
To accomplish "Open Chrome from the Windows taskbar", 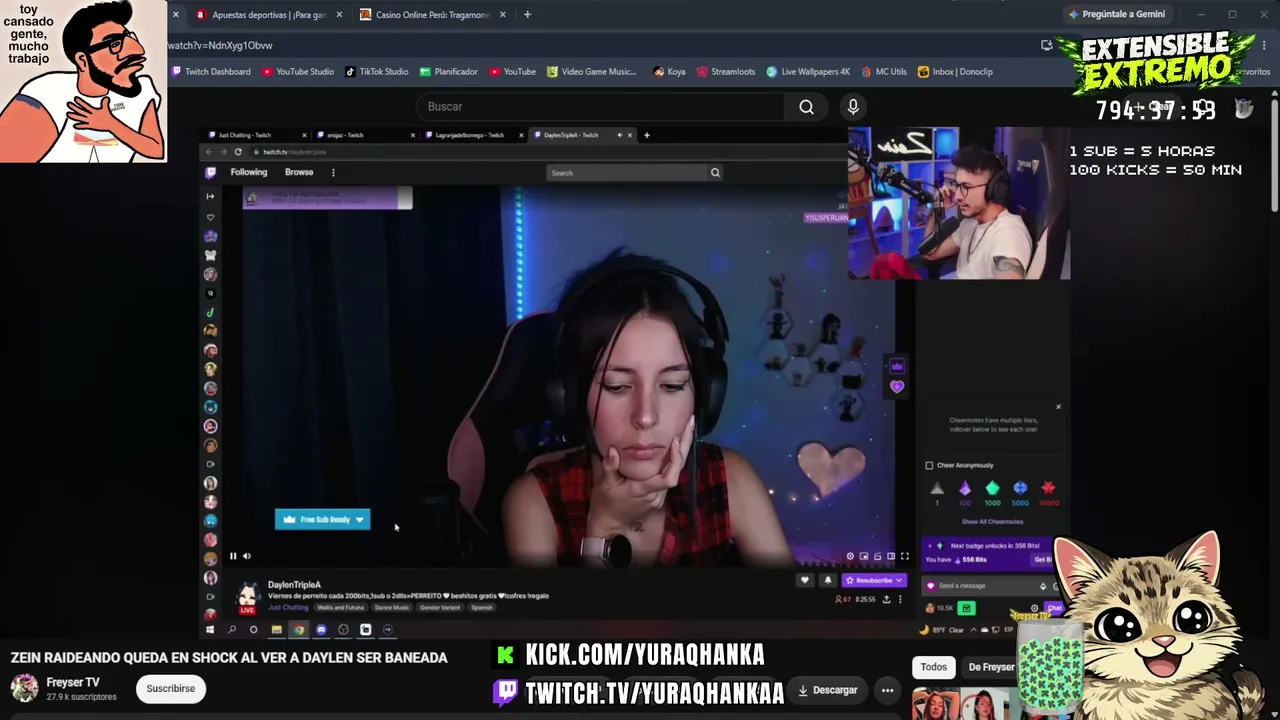I will [x=299, y=630].
